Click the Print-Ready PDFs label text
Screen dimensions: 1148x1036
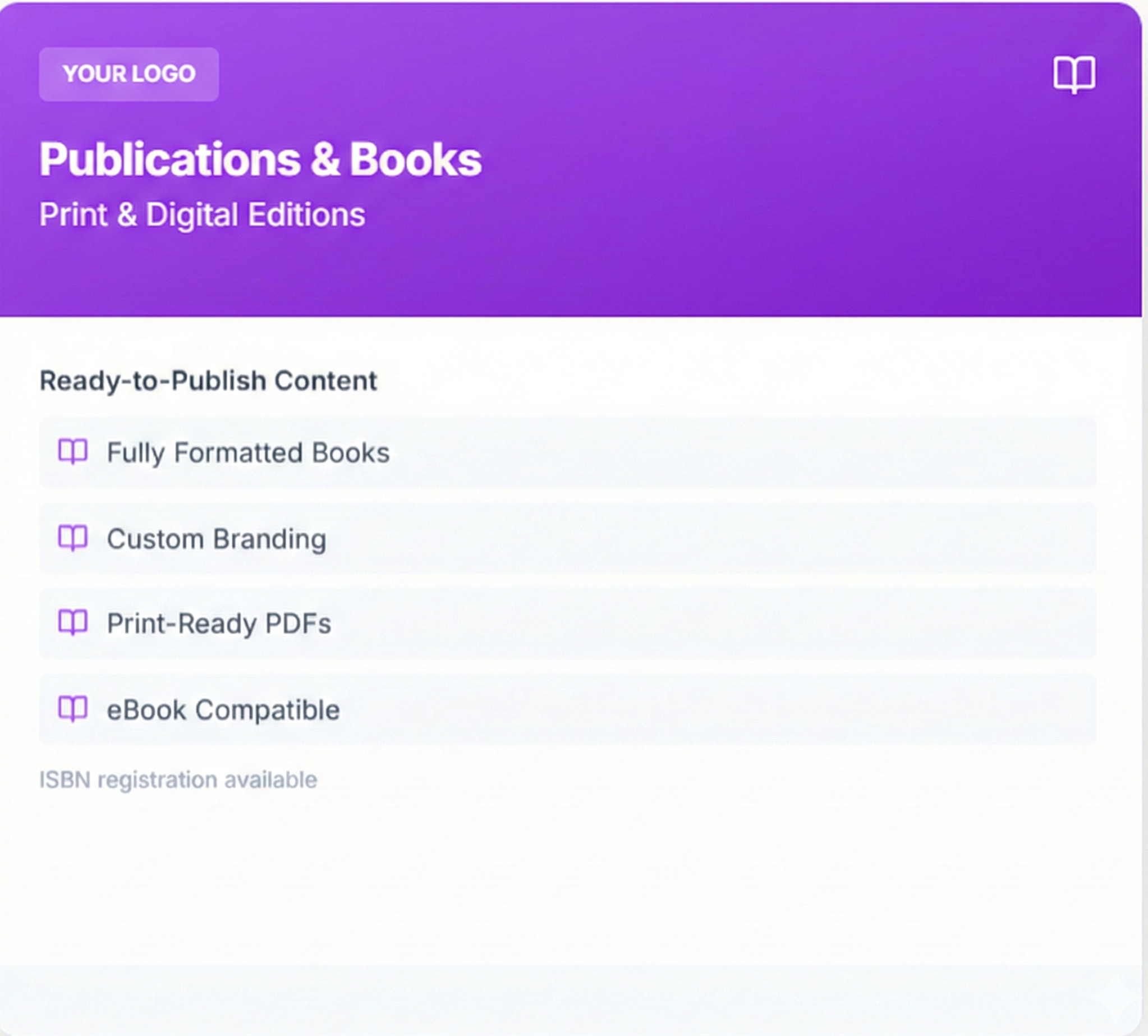(219, 624)
